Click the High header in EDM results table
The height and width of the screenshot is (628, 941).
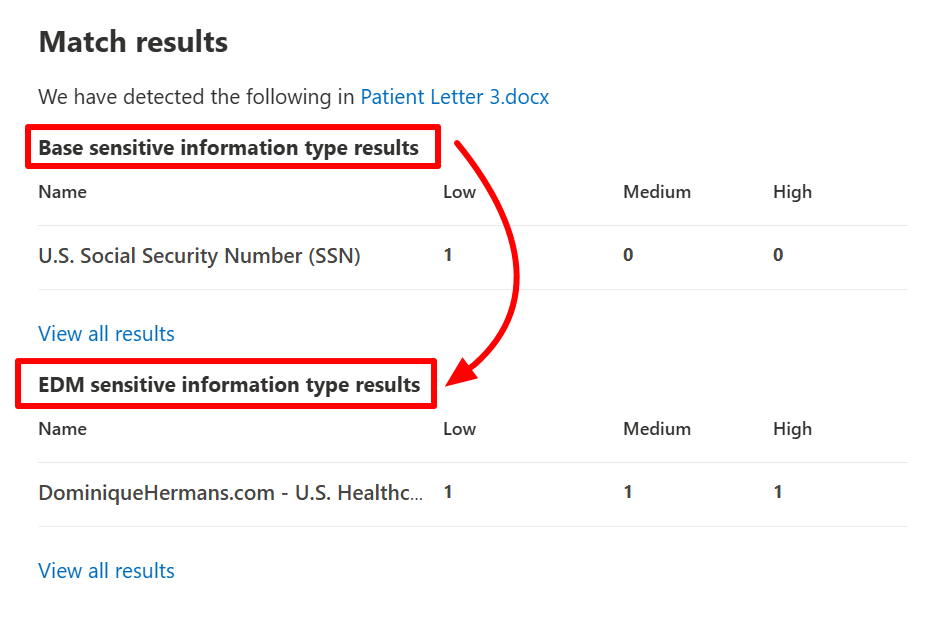792,429
